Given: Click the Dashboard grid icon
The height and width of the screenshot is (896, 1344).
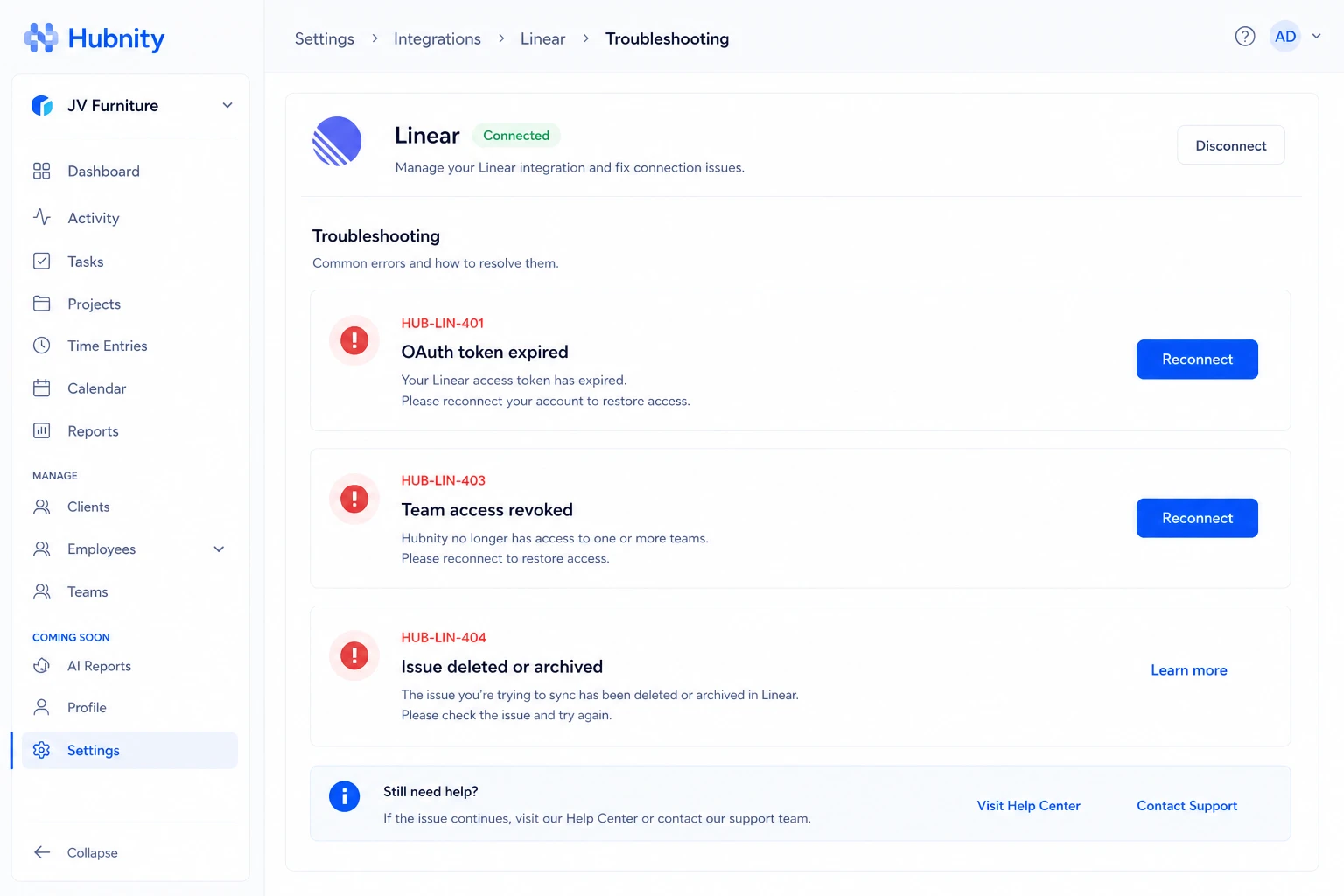Looking at the screenshot, I should tap(41, 171).
